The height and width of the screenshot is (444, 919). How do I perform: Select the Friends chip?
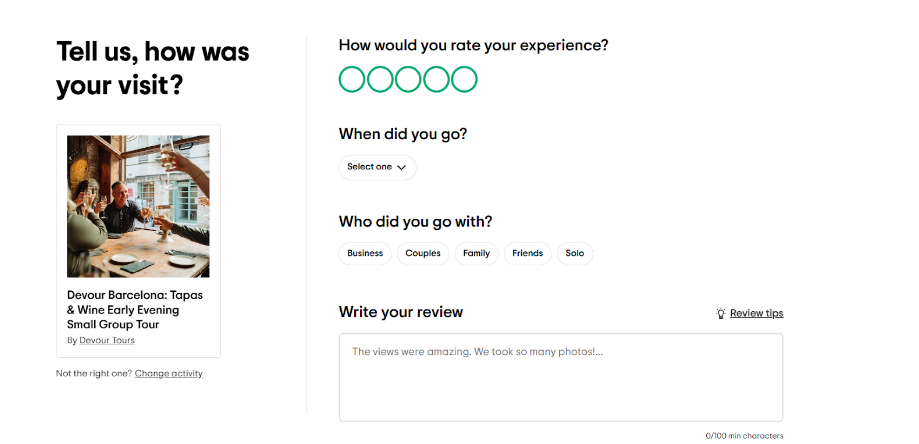click(527, 253)
